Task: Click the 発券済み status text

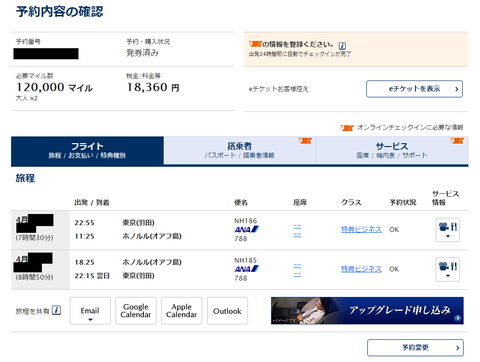Action: tap(142, 53)
